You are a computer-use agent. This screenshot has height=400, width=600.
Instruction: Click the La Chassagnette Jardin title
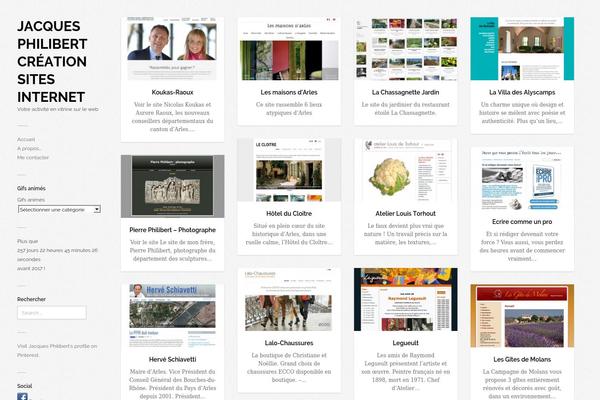click(x=406, y=92)
